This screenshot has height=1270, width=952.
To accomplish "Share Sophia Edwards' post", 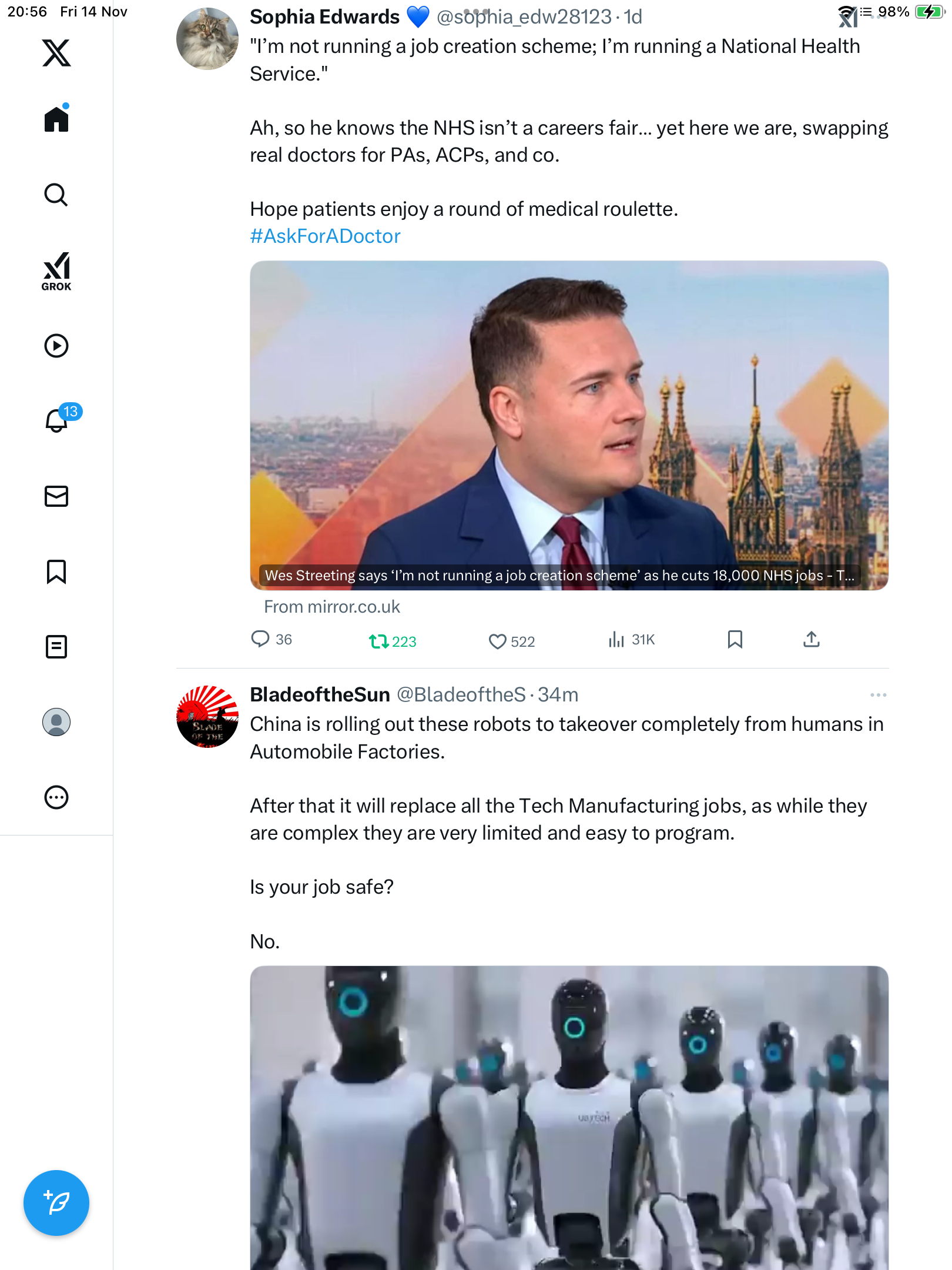I will 812,640.
